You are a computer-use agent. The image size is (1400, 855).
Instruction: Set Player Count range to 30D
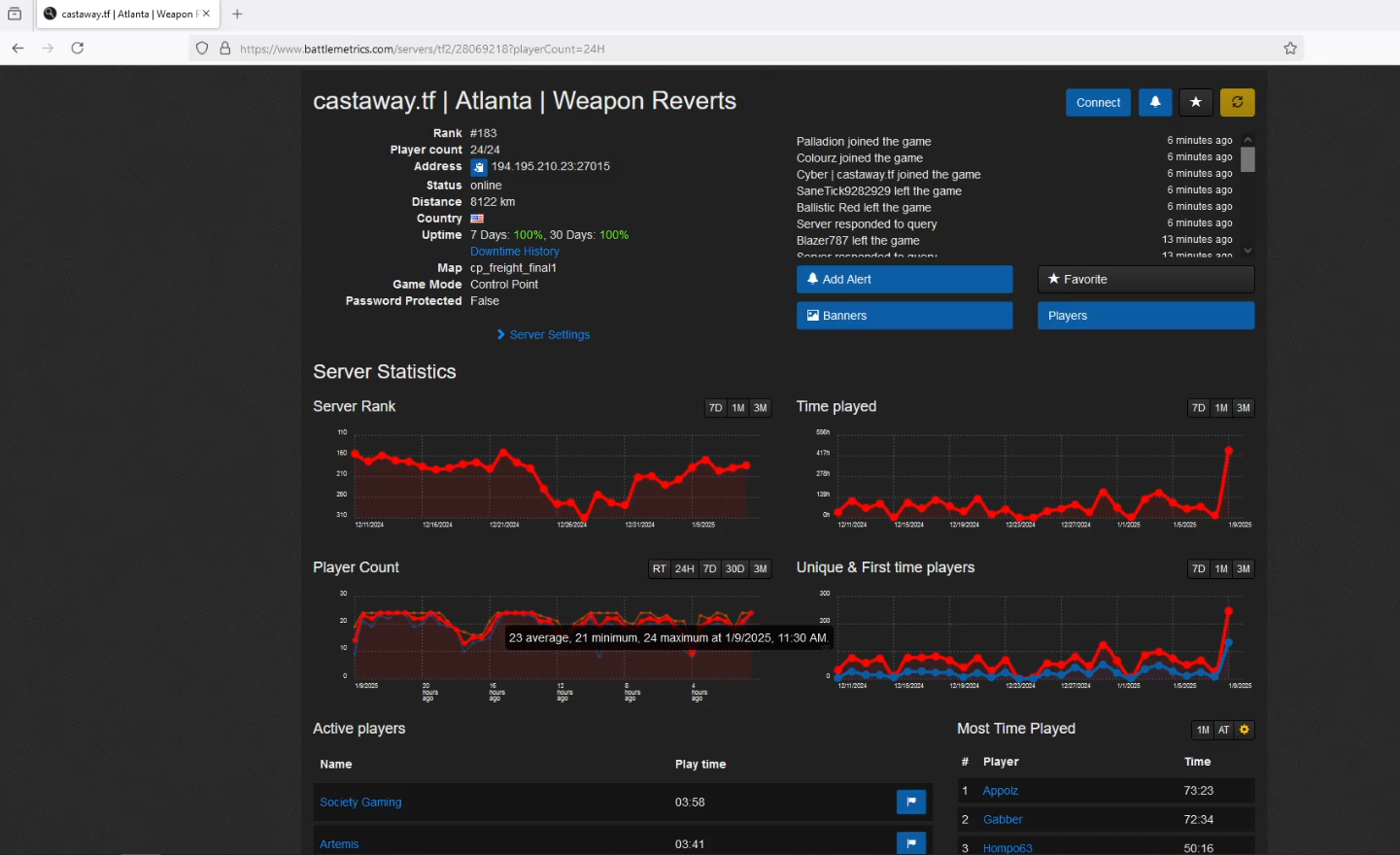pyautogui.click(x=734, y=569)
